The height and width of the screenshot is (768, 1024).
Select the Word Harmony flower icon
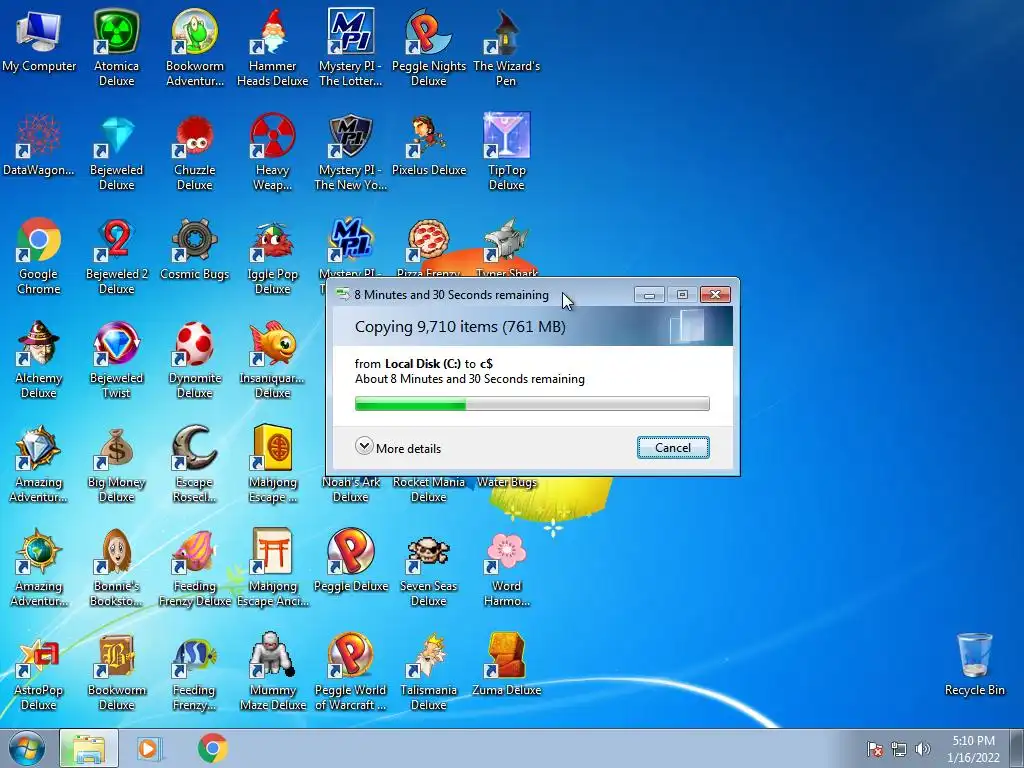[506, 568]
